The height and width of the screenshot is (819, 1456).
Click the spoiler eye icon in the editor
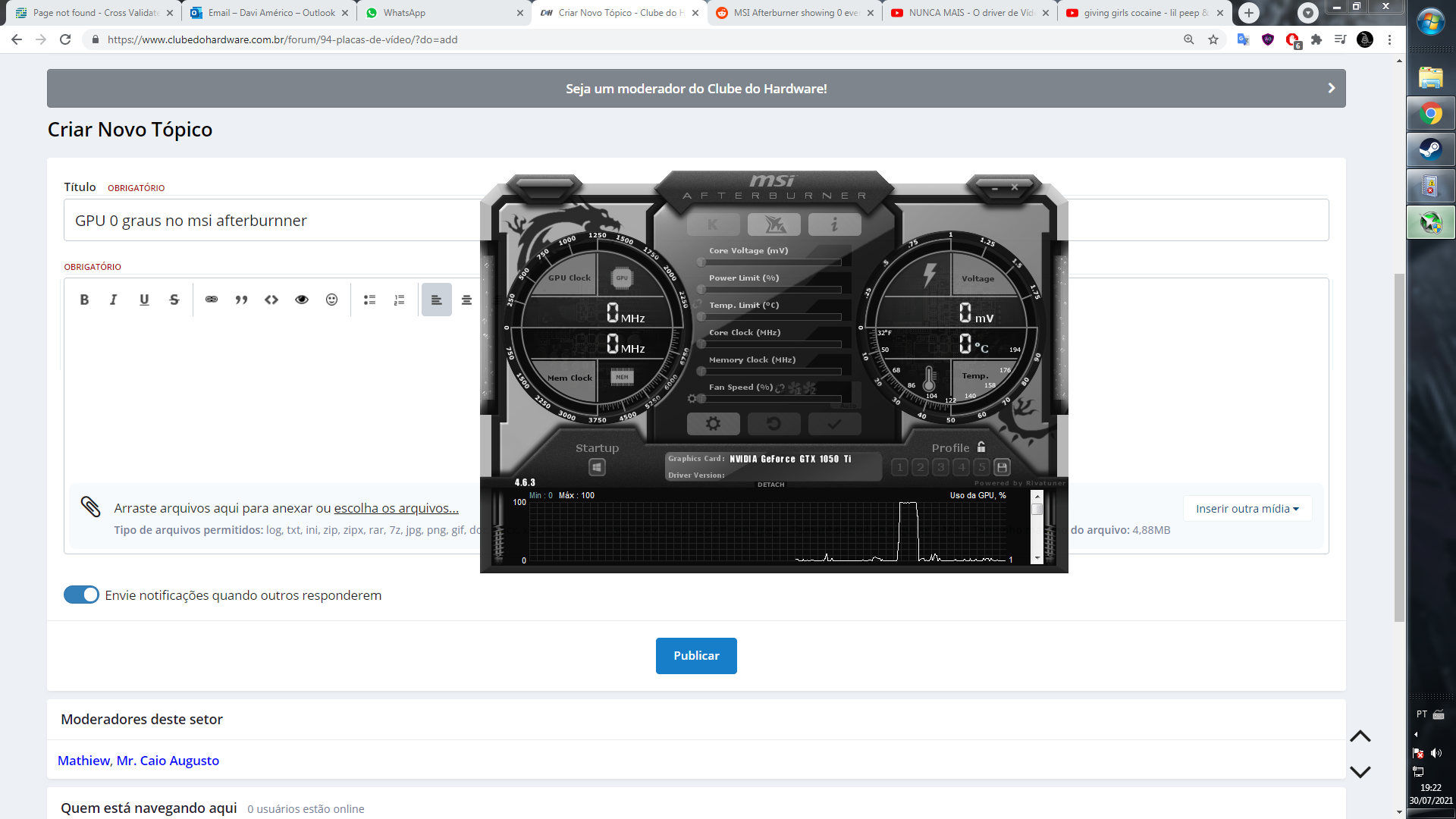coord(302,300)
